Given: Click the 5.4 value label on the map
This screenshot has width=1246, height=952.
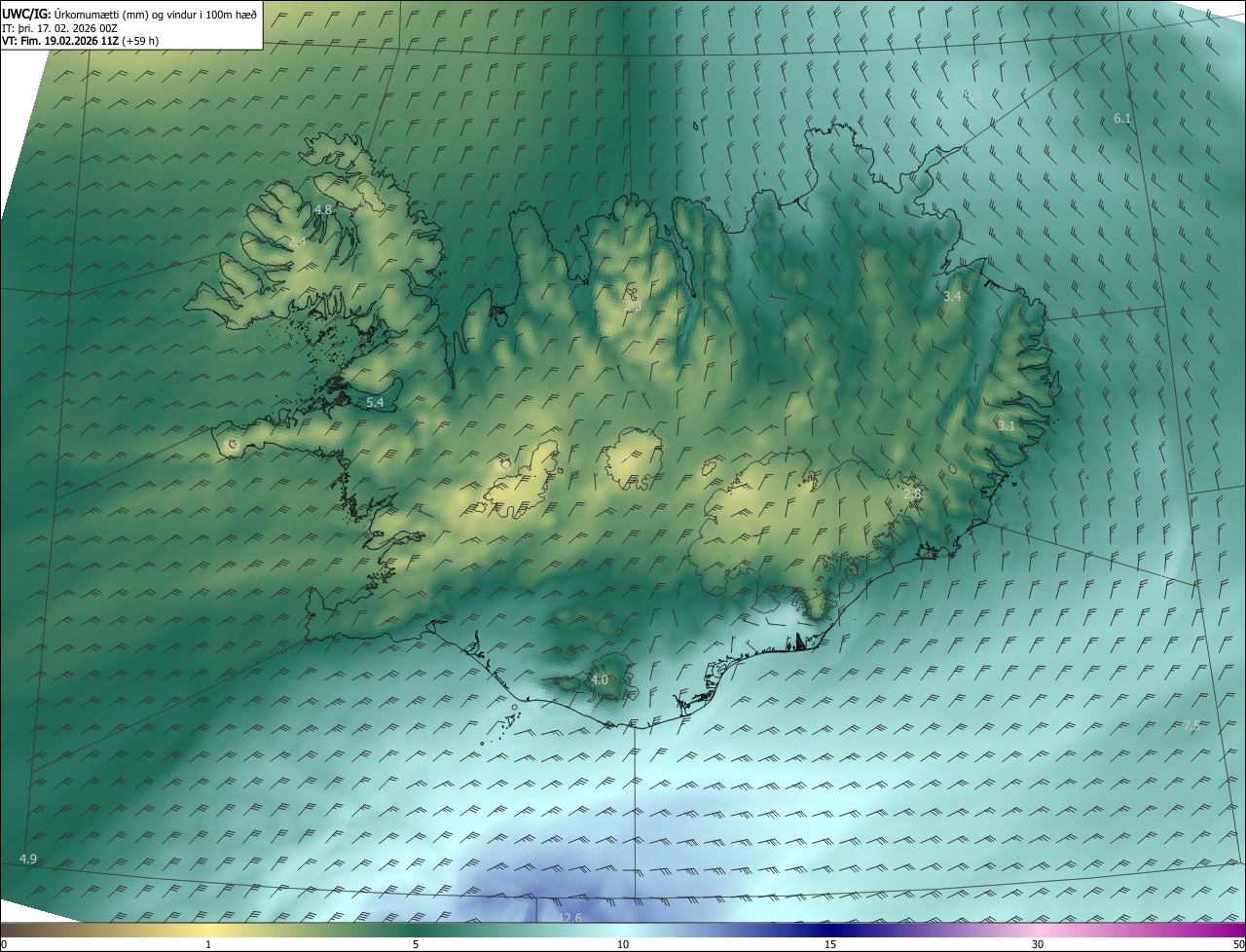Looking at the screenshot, I should coord(375,402).
